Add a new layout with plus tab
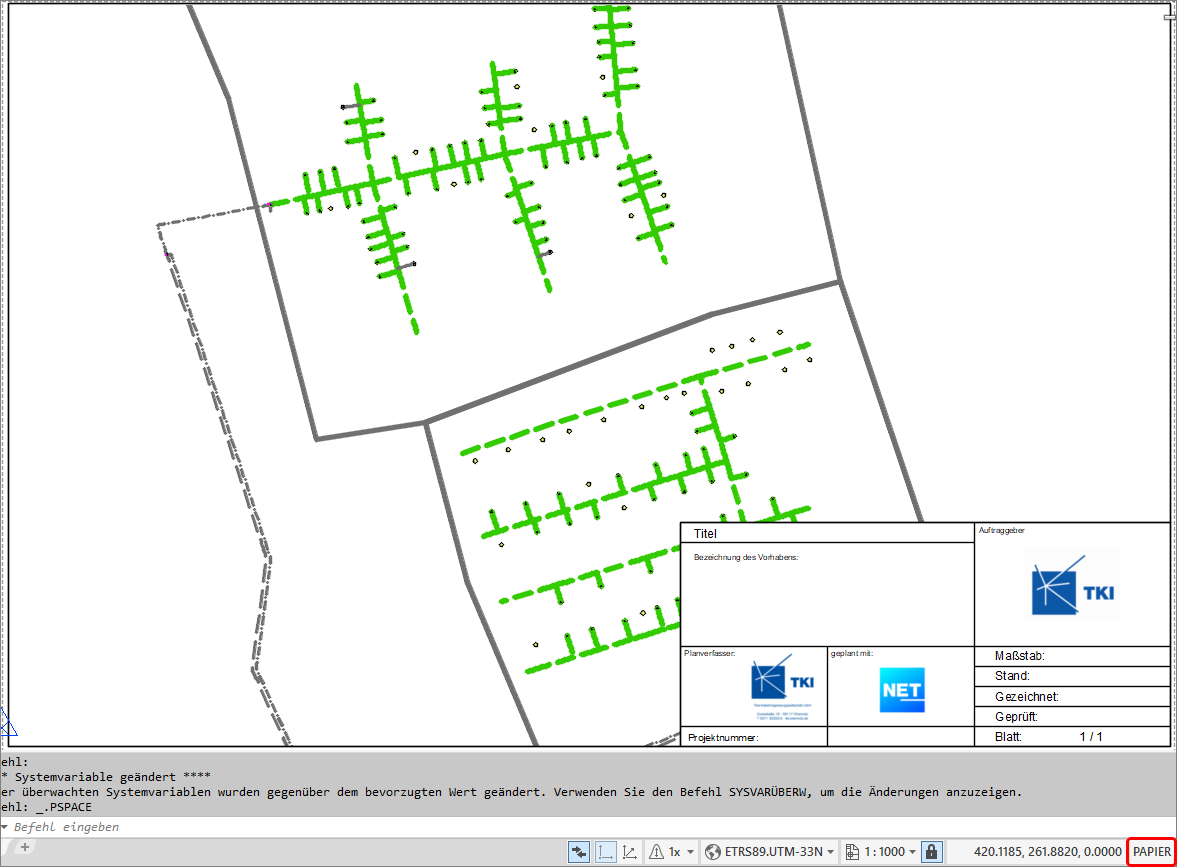 25,847
